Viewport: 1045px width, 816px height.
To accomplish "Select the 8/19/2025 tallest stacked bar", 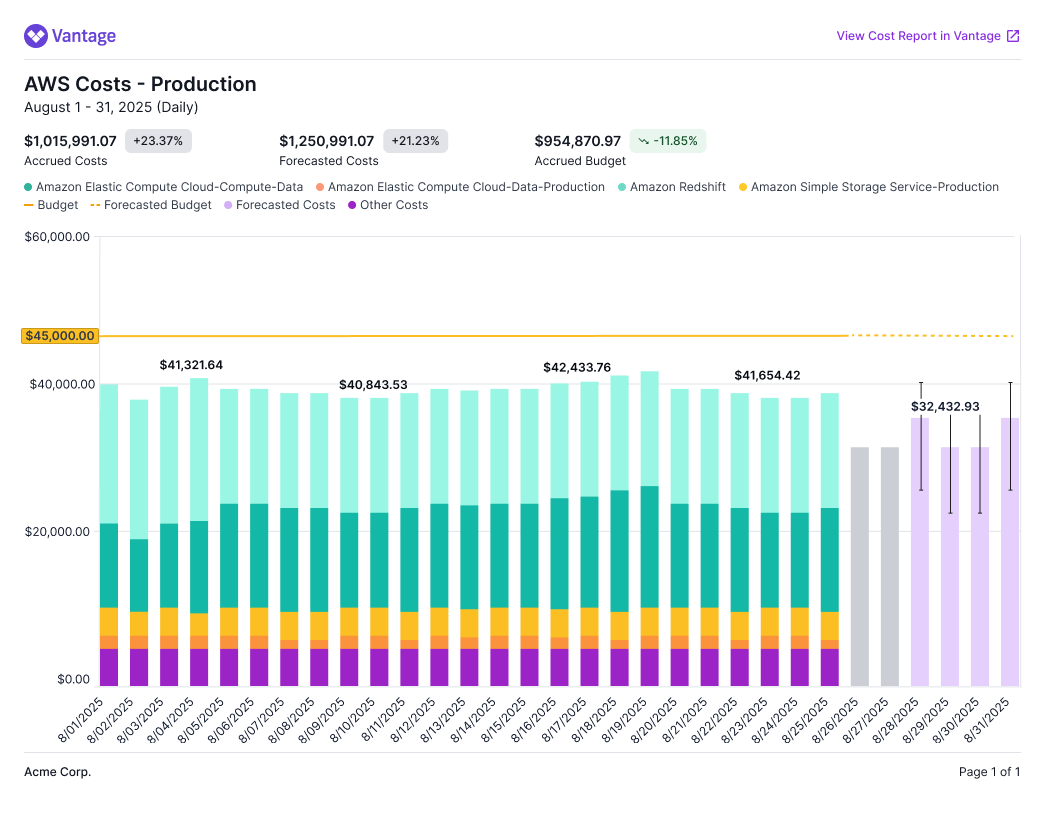I will [x=650, y=530].
